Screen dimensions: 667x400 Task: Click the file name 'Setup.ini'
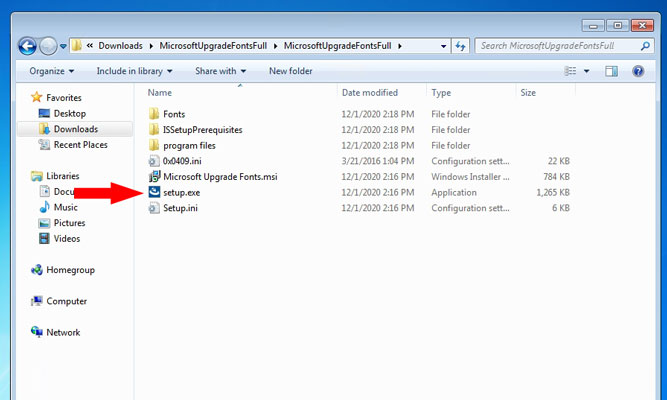coord(180,208)
